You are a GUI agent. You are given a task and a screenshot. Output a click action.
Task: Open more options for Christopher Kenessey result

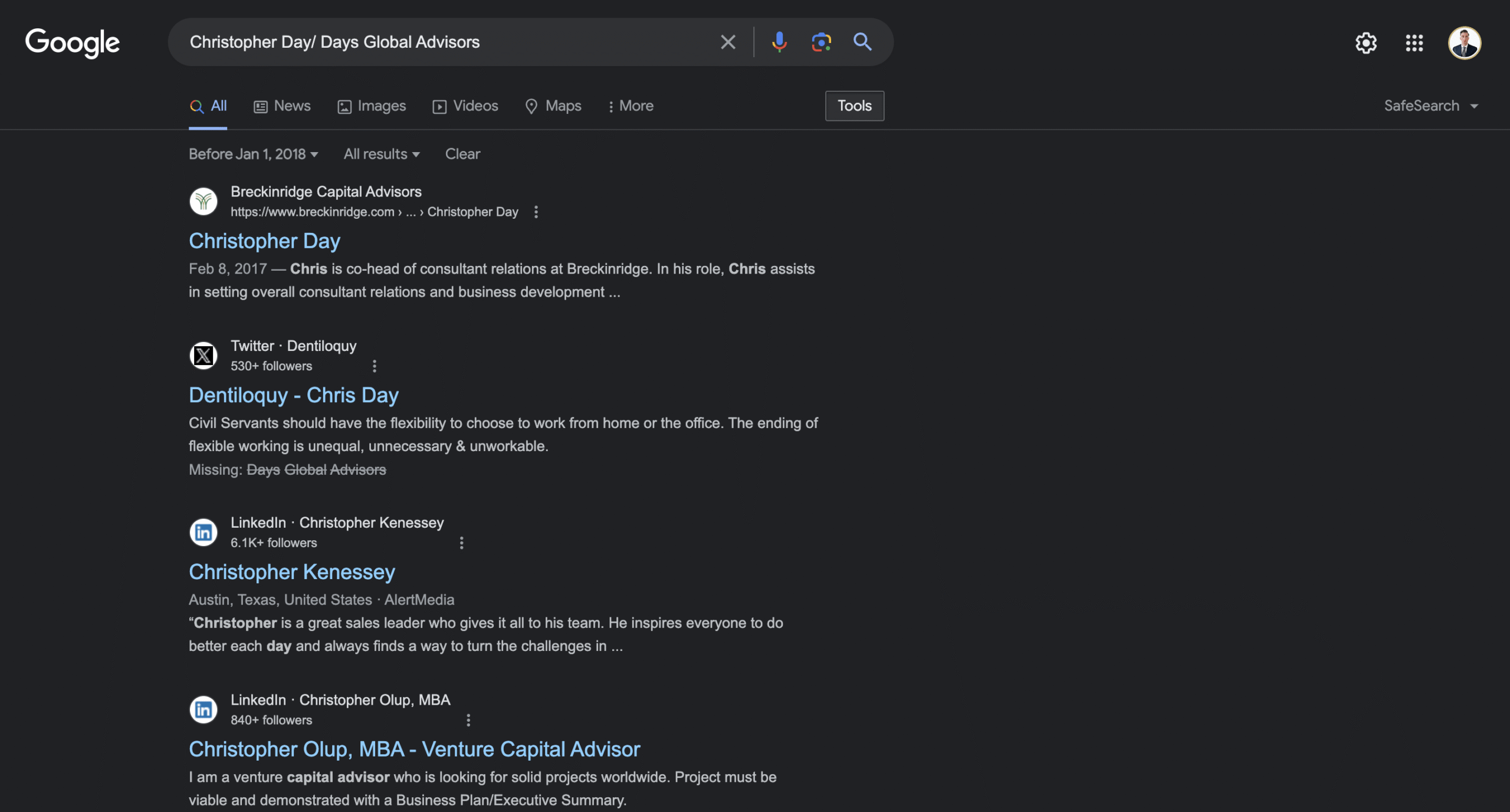[461, 543]
